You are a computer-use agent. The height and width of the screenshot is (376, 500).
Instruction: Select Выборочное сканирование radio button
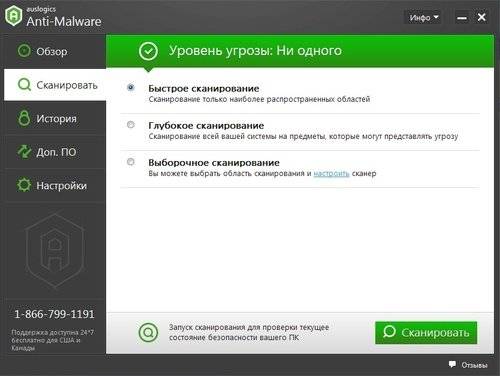(131, 162)
